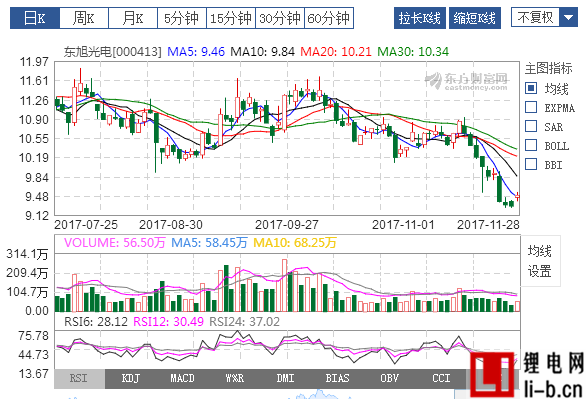The width and height of the screenshot is (586, 399).
Task: Switch to the W%R indicator tab
Action: tap(234, 378)
